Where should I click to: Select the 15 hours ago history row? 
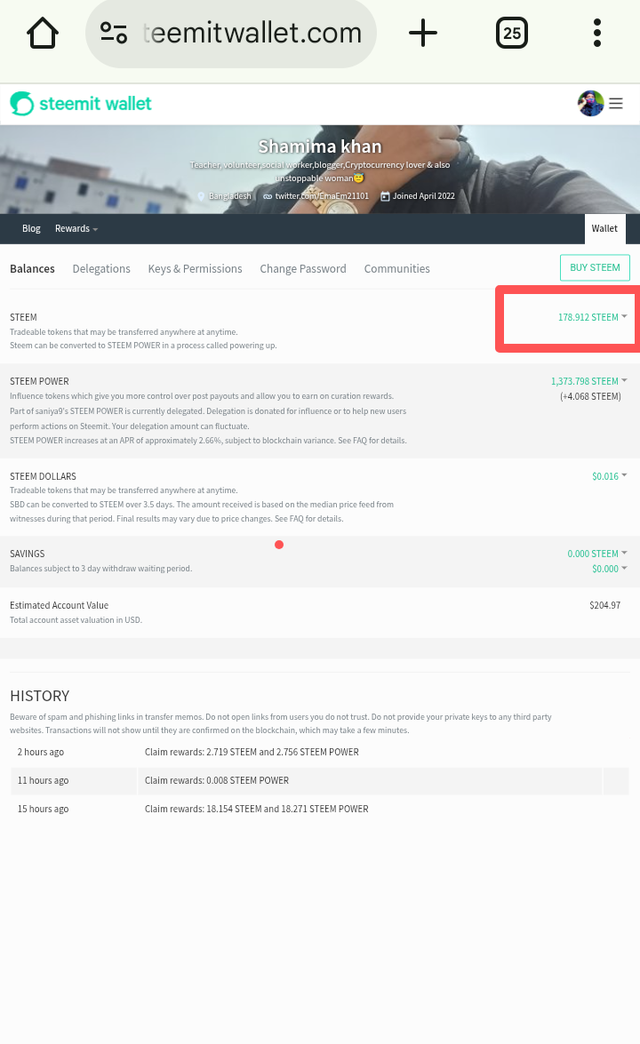pos(320,809)
